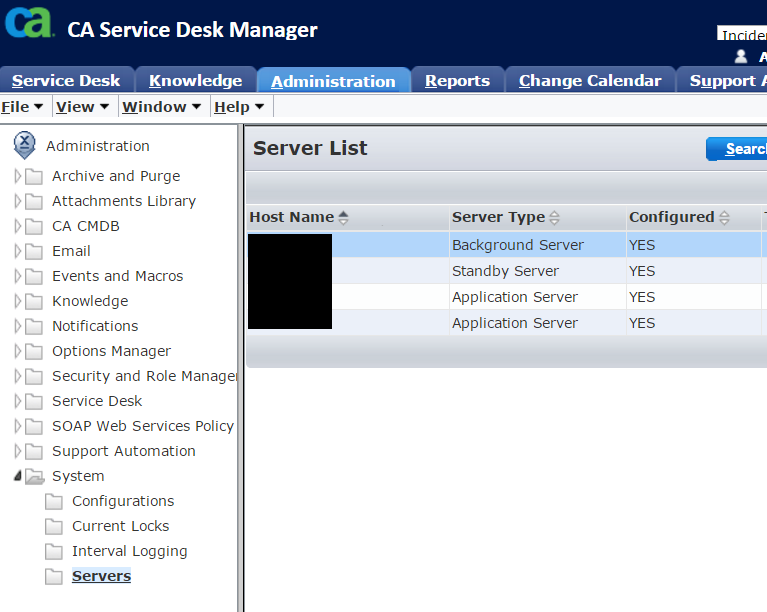
Task: Open the Window dropdown menu
Action: pyautogui.click(x=161, y=107)
